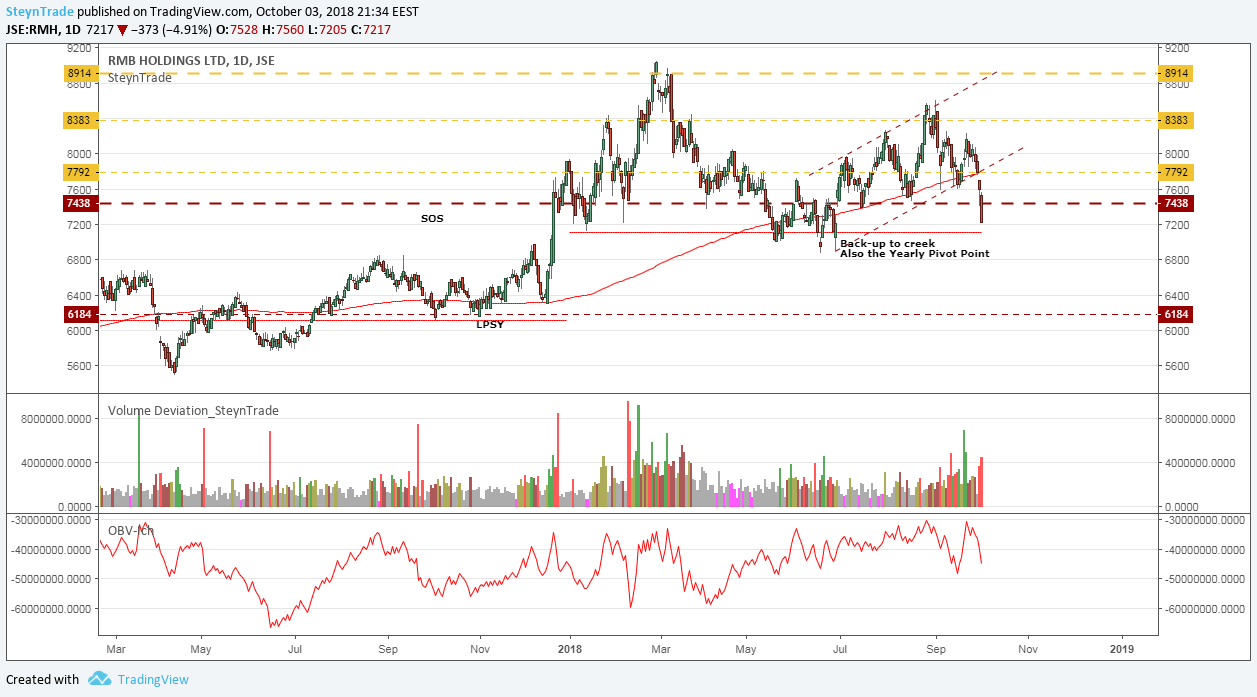This screenshot has width=1257, height=697.
Task: Click the red down-arrow change indicator
Action: tap(123, 30)
